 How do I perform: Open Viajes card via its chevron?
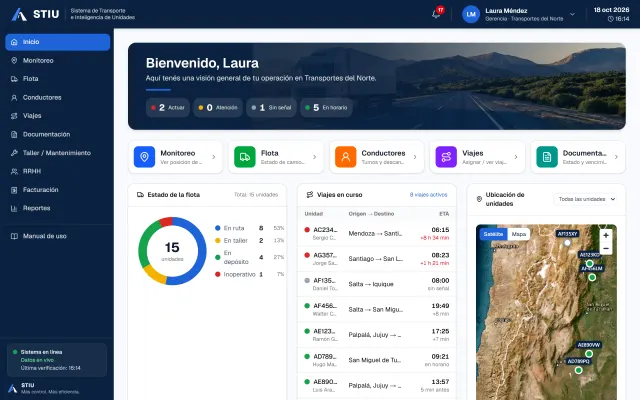click(x=516, y=157)
